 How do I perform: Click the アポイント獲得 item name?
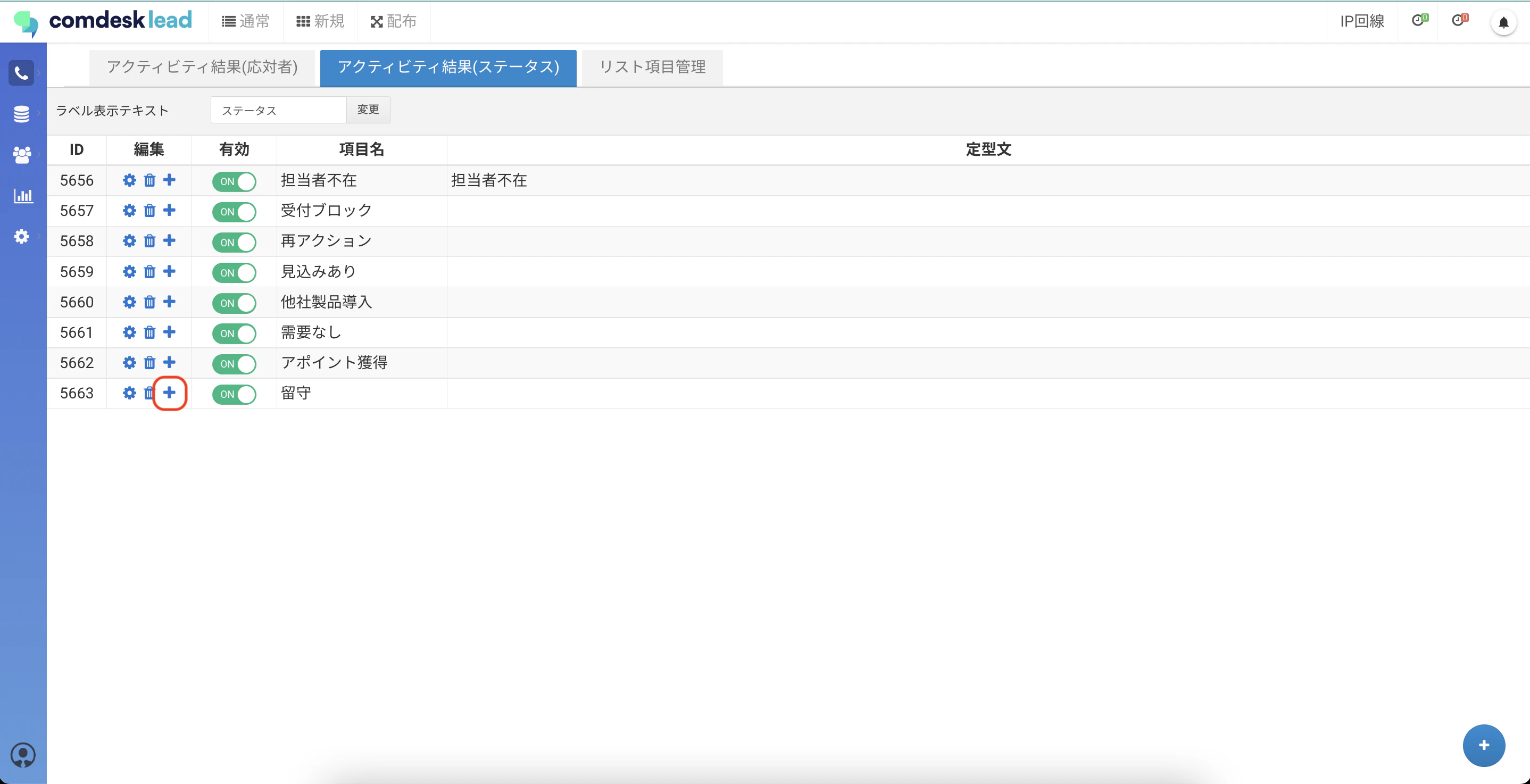click(335, 362)
